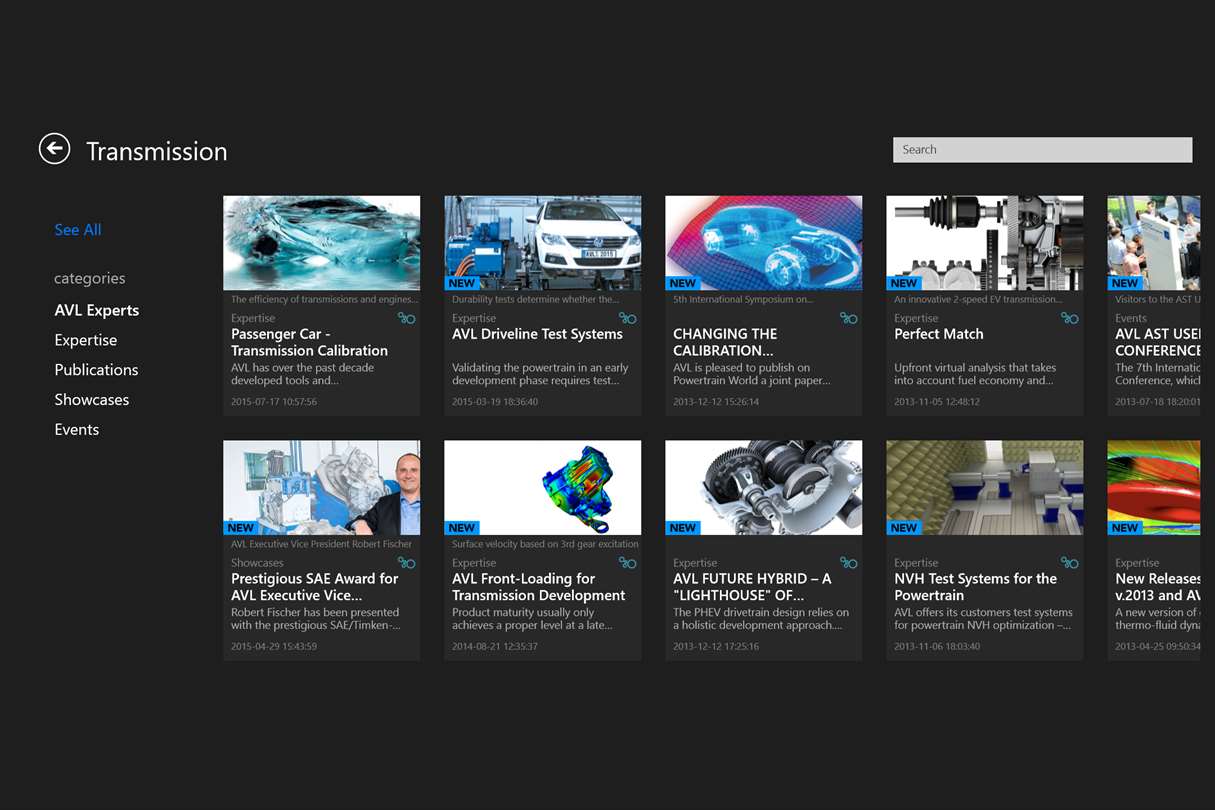This screenshot has height=810, width=1215.
Task: Click 'Upfront virtual analysis' description on Perfect Match
Action: tap(975, 374)
